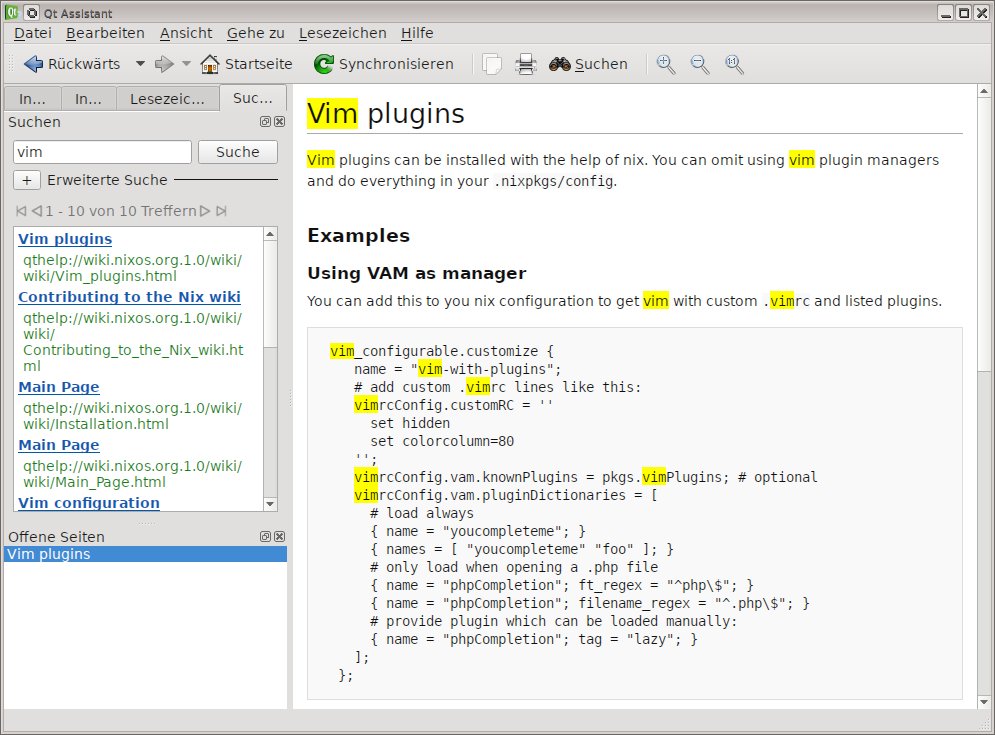The width and height of the screenshot is (995, 735).
Task: Float the Offene Seiten panel
Action: [x=265, y=537]
